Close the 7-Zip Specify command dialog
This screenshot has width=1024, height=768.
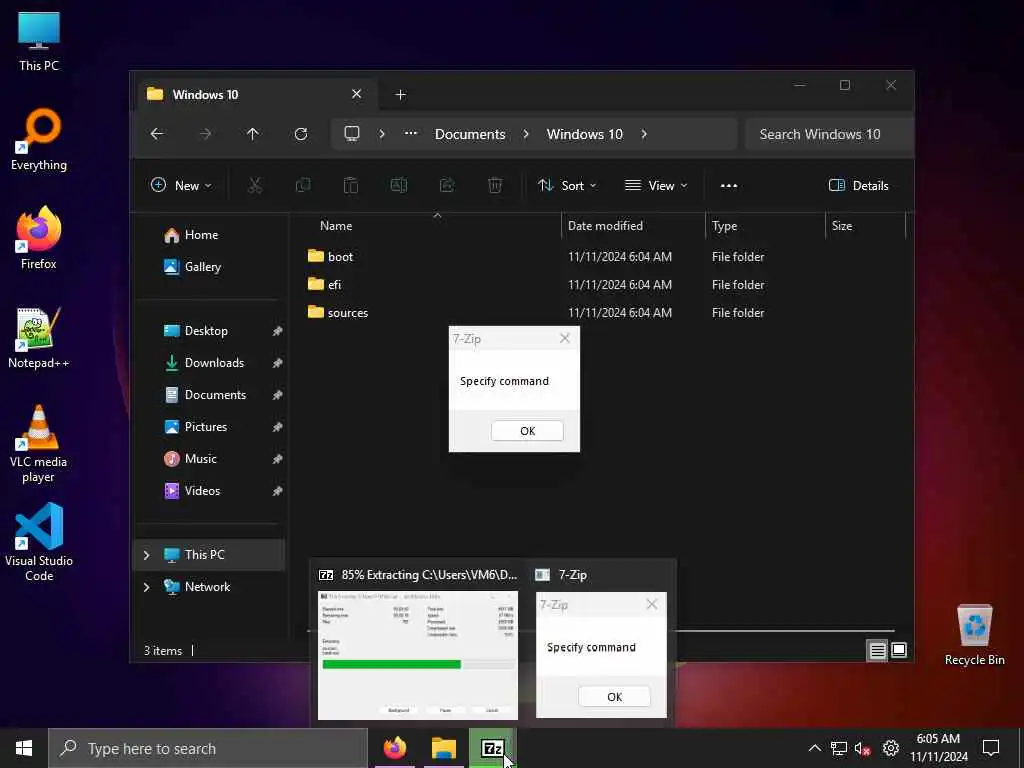tap(565, 338)
